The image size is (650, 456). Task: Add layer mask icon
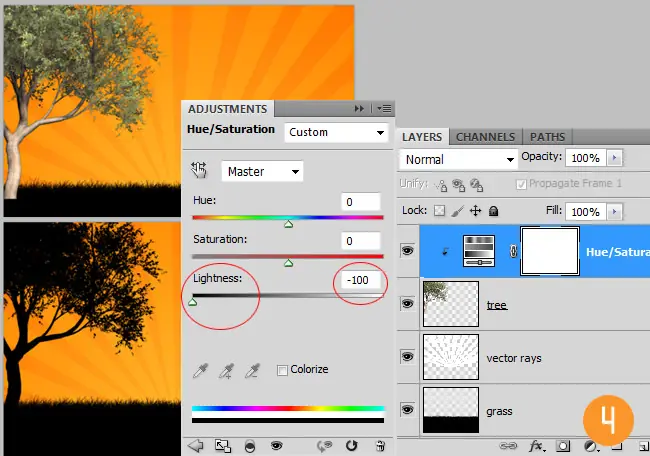click(563, 446)
